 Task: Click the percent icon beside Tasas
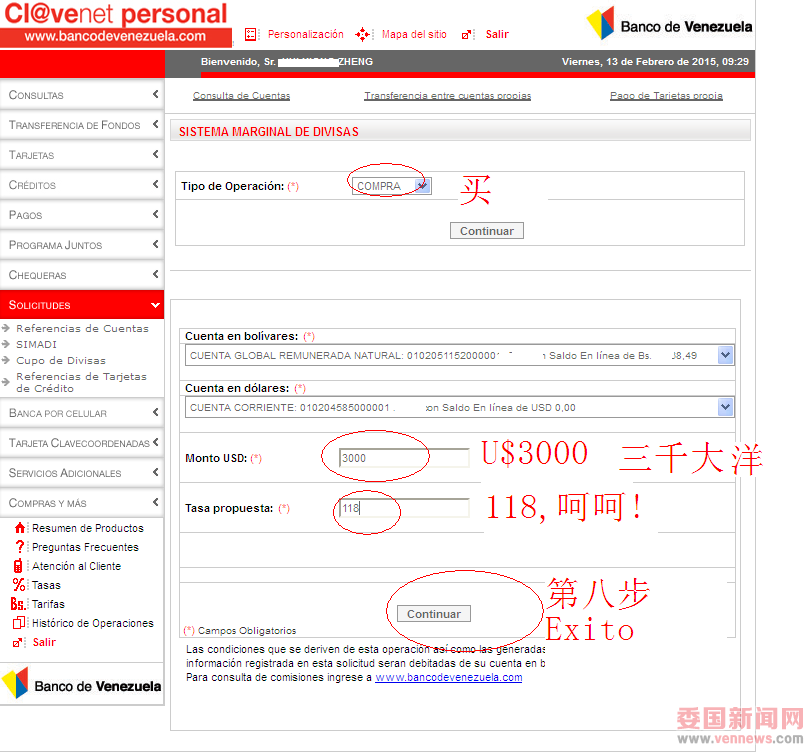(19, 585)
